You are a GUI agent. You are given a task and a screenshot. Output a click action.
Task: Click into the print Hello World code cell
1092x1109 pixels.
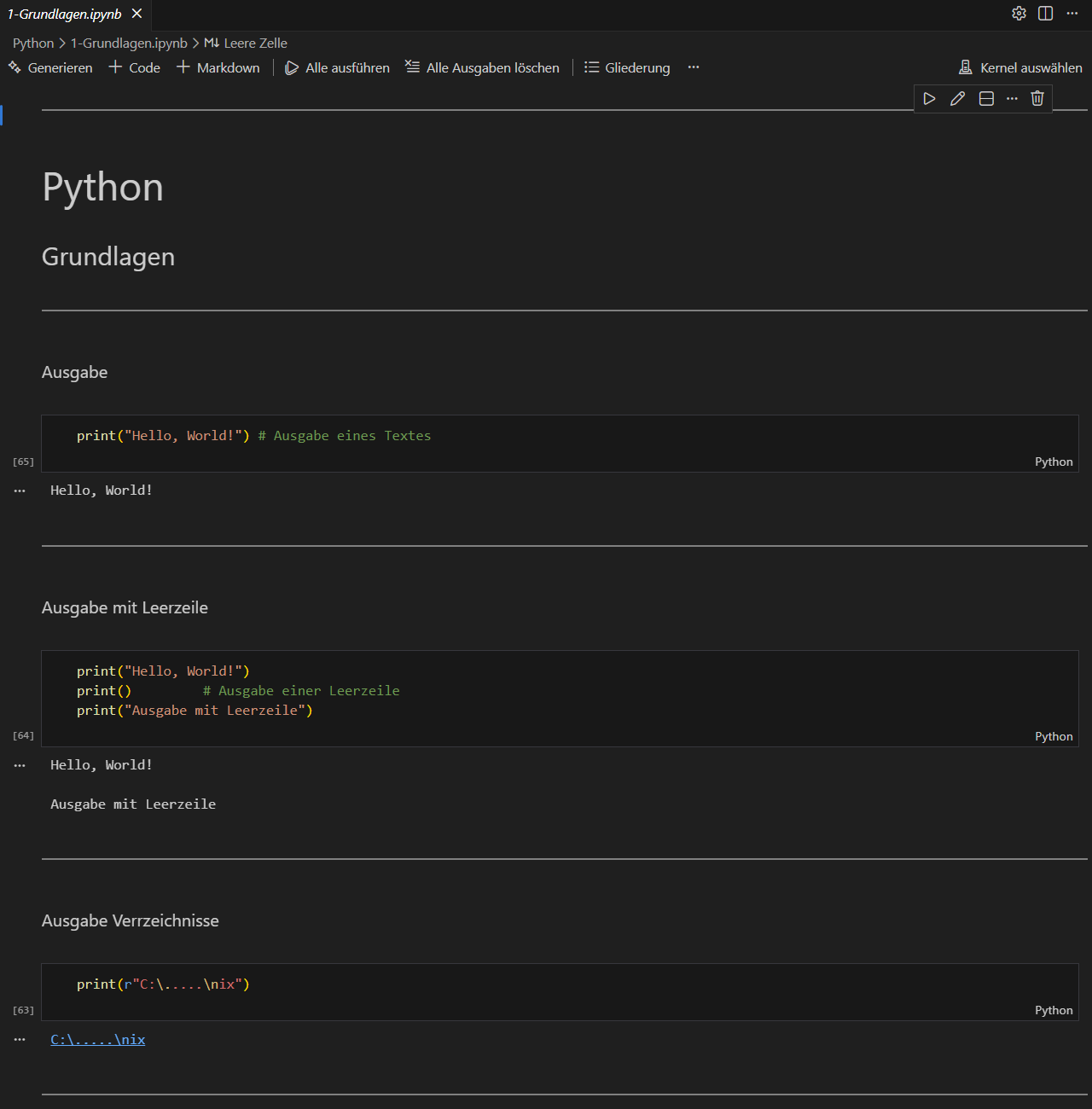pos(560,444)
